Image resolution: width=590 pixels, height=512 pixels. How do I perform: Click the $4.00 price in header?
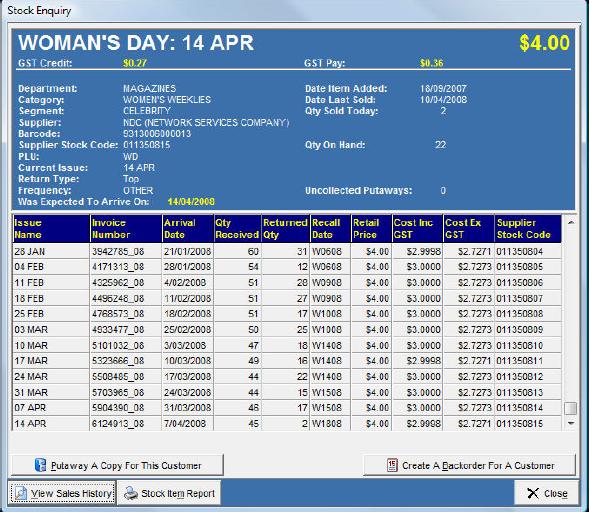(x=544, y=43)
